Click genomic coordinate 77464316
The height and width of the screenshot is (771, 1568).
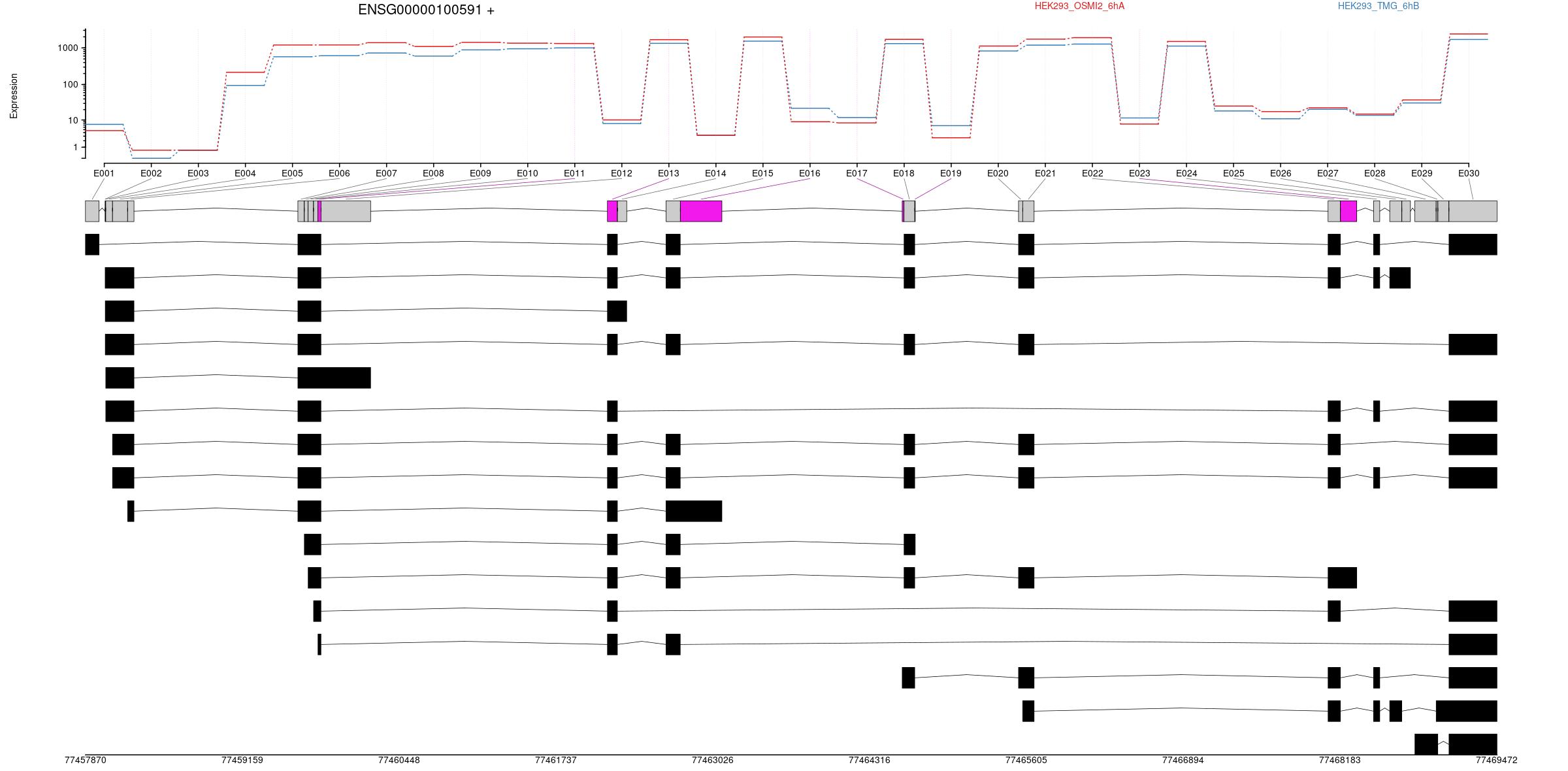pos(870,760)
